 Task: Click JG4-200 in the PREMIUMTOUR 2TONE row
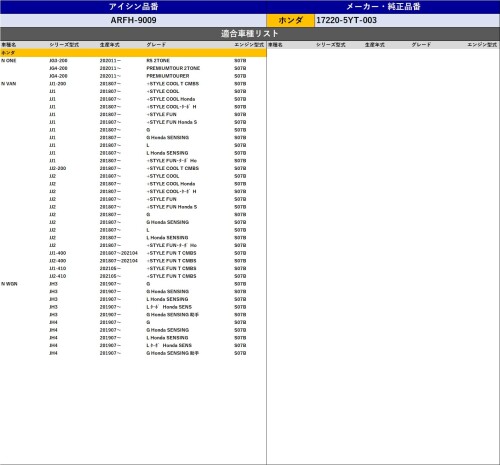click(58, 68)
